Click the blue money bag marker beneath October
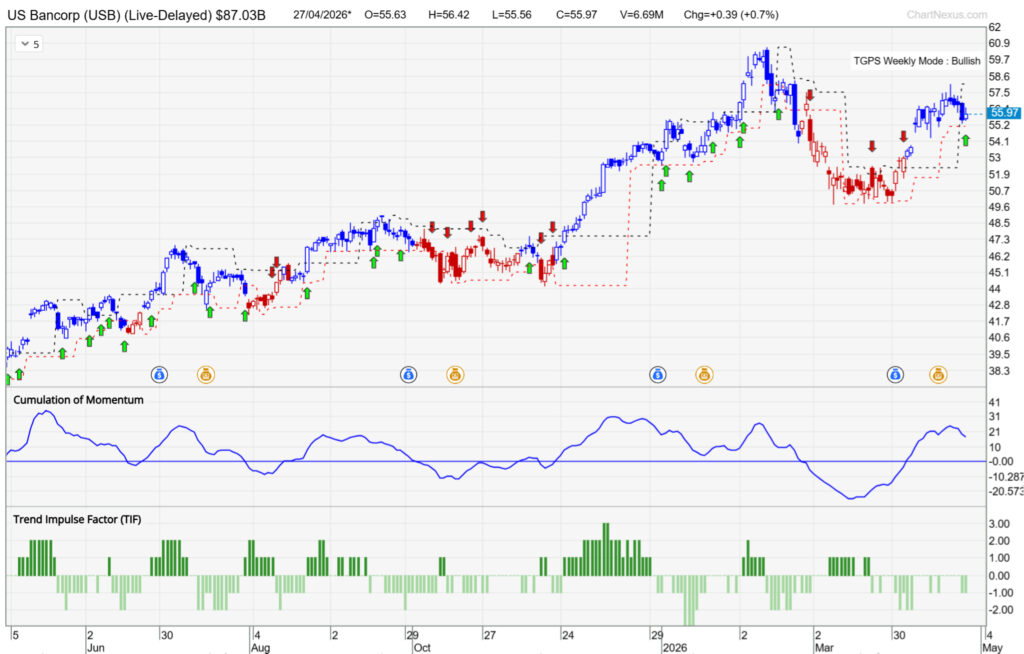 (410, 374)
